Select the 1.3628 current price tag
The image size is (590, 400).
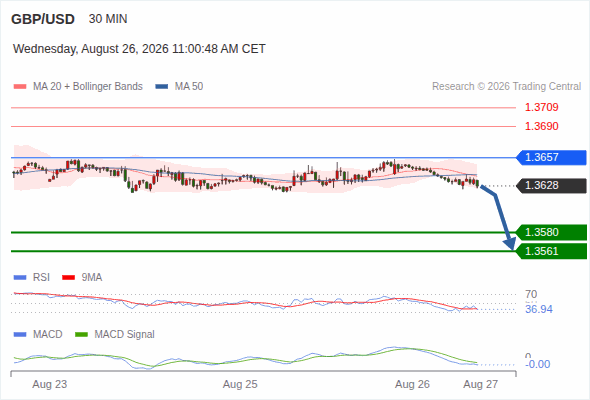coord(551,186)
